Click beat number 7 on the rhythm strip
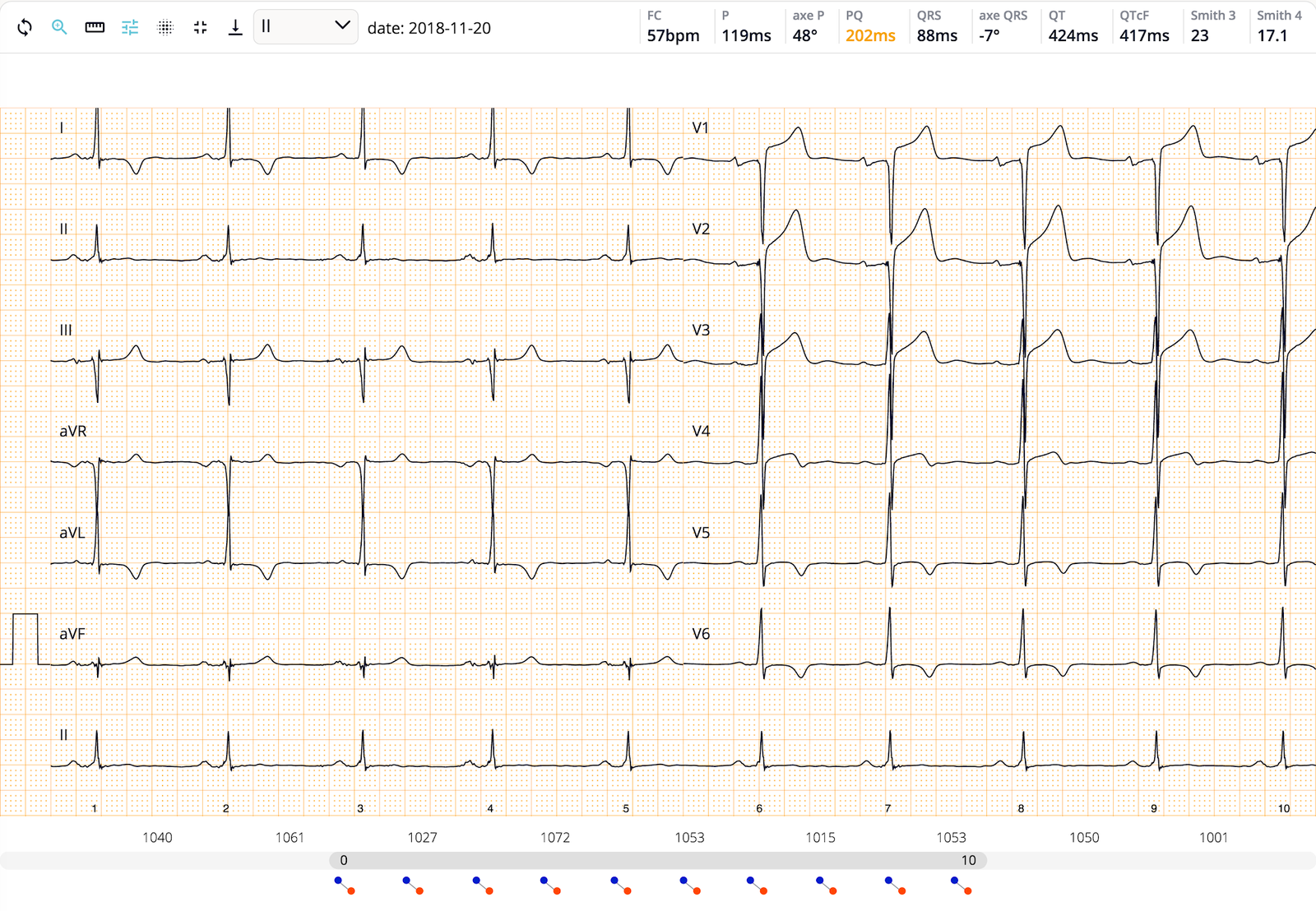This screenshot has height=911, width=1316. pos(887,808)
